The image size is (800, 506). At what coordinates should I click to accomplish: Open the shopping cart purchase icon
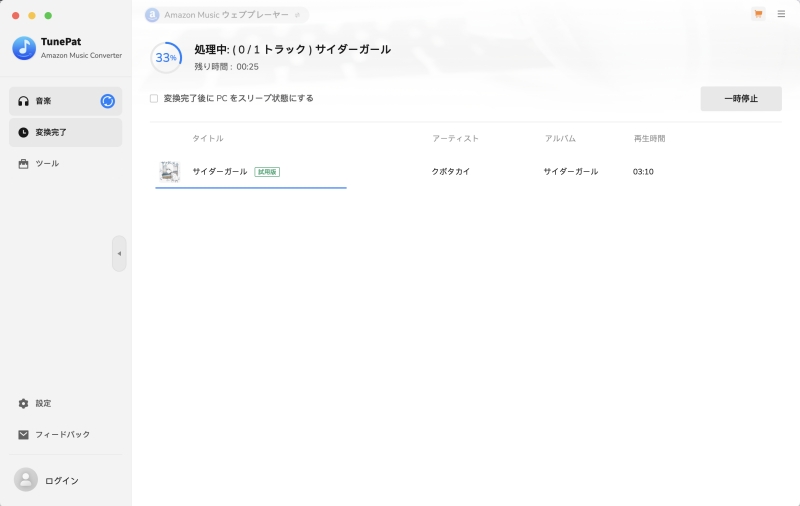(758, 14)
